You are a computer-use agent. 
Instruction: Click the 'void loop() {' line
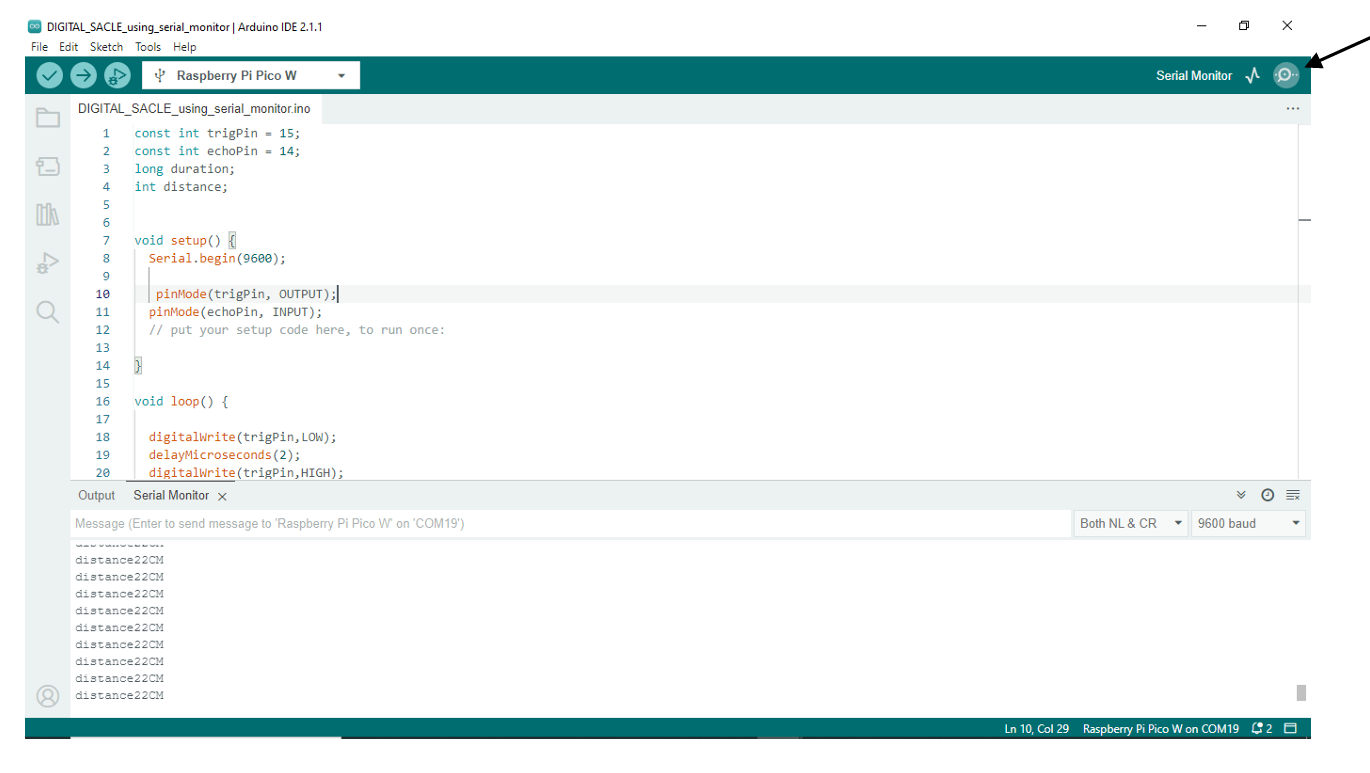pos(182,401)
